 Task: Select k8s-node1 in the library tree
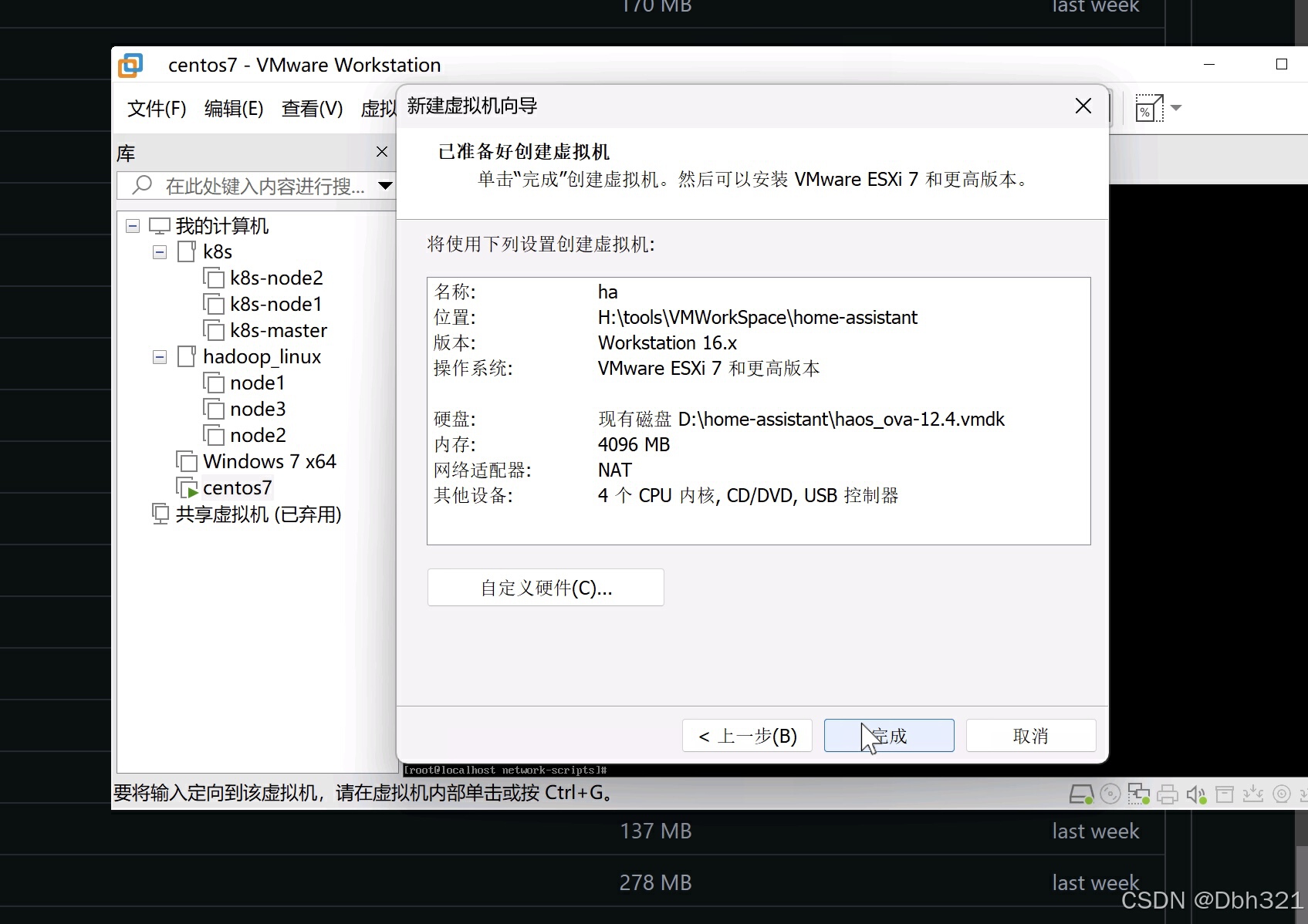coord(275,304)
